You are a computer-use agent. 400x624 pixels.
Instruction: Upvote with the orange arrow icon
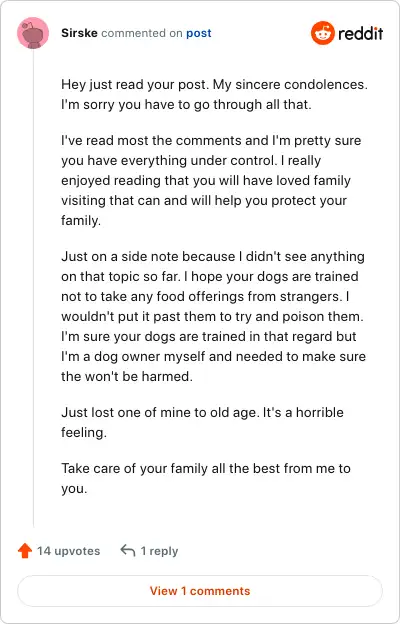[x=25, y=551]
